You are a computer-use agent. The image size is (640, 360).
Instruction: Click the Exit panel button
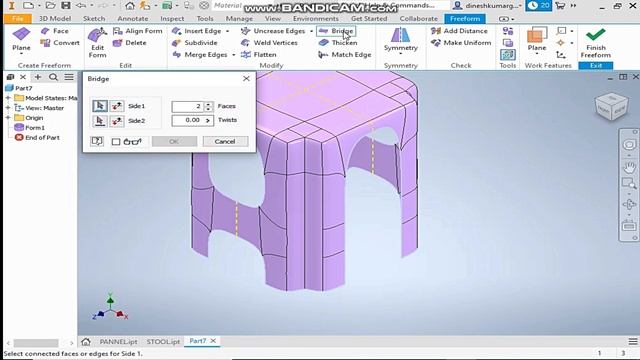pos(596,66)
